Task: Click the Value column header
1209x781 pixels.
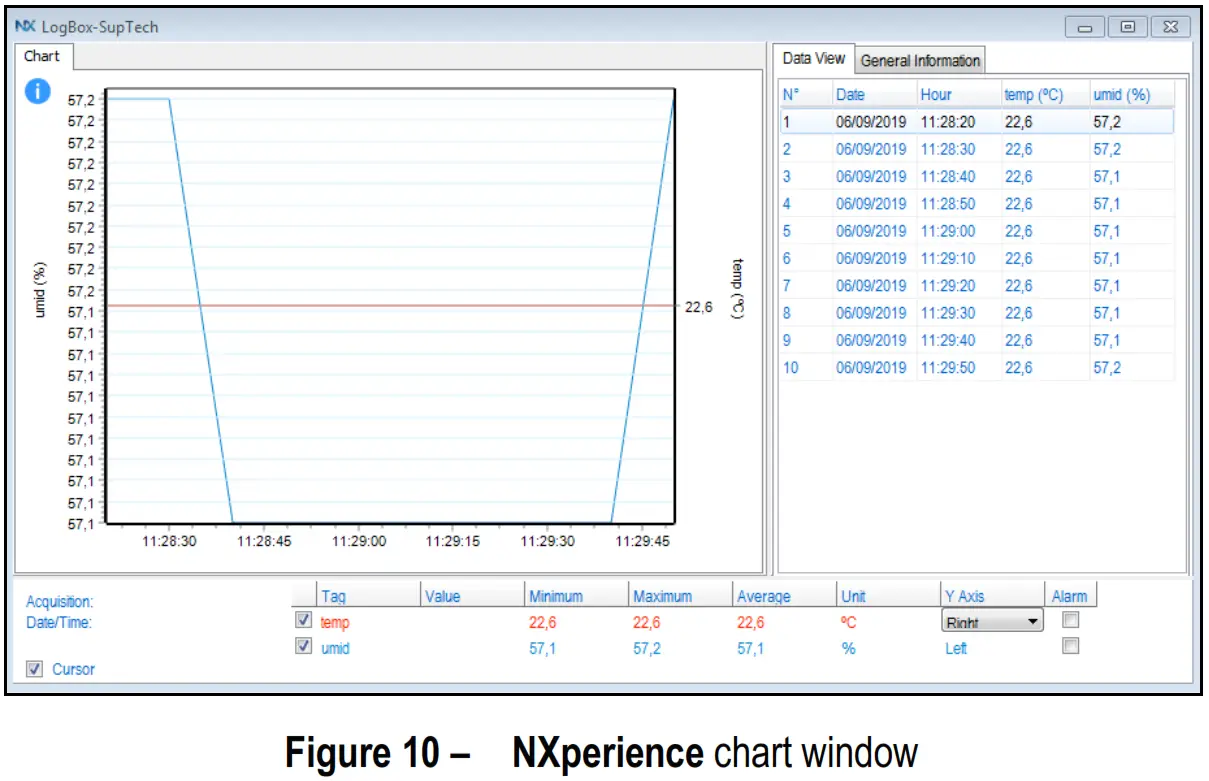Action: pos(472,596)
